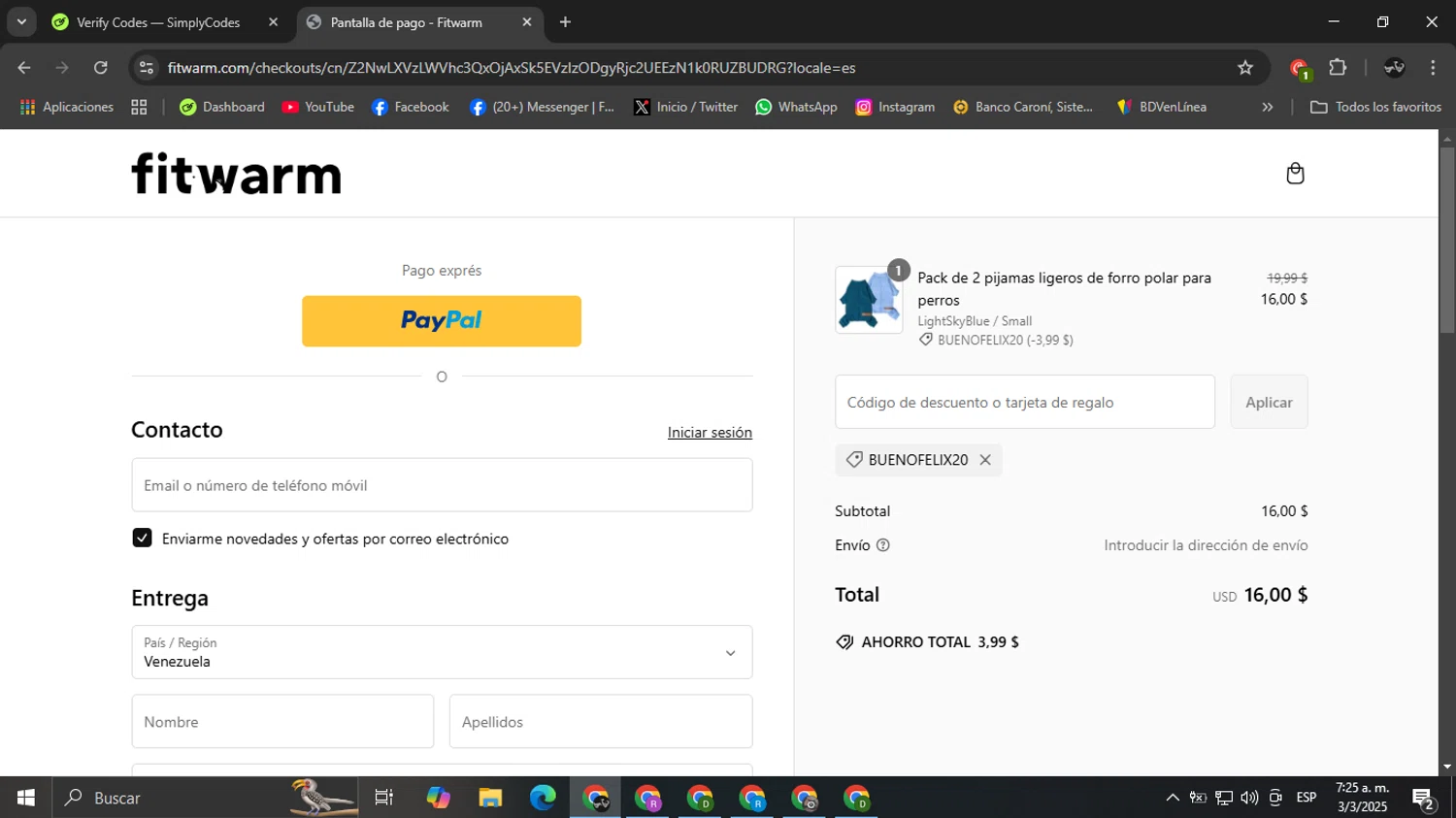The width and height of the screenshot is (1456, 818).
Task: Select the Pantalla de pago - Fitwarm tab
Action: (x=406, y=22)
